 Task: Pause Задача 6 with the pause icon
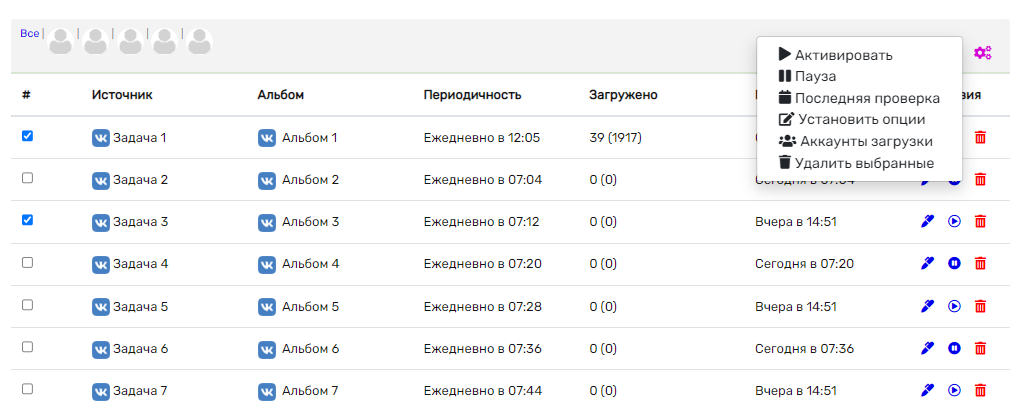[x=954, y=348]
